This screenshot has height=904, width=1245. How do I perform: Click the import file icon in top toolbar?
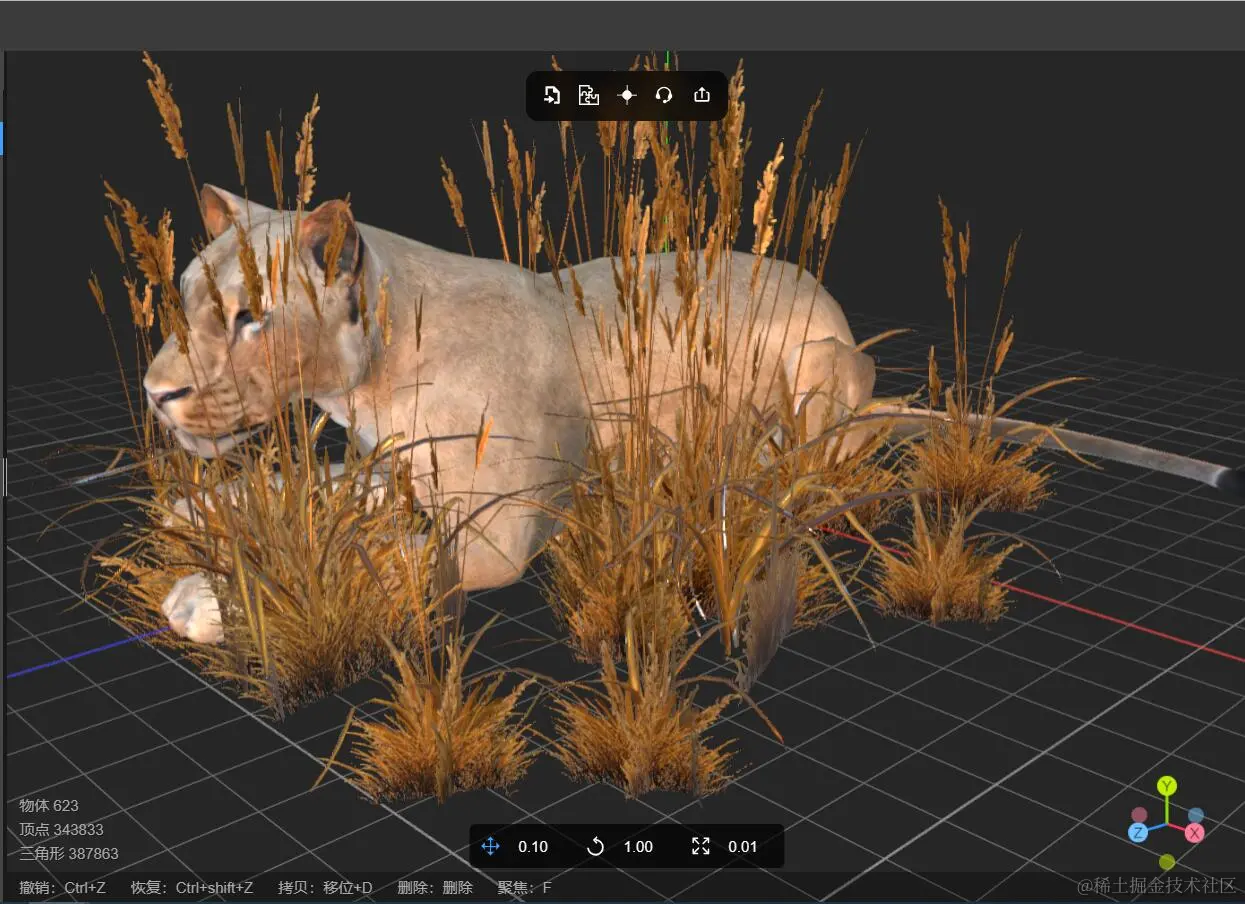pos(552,95)
